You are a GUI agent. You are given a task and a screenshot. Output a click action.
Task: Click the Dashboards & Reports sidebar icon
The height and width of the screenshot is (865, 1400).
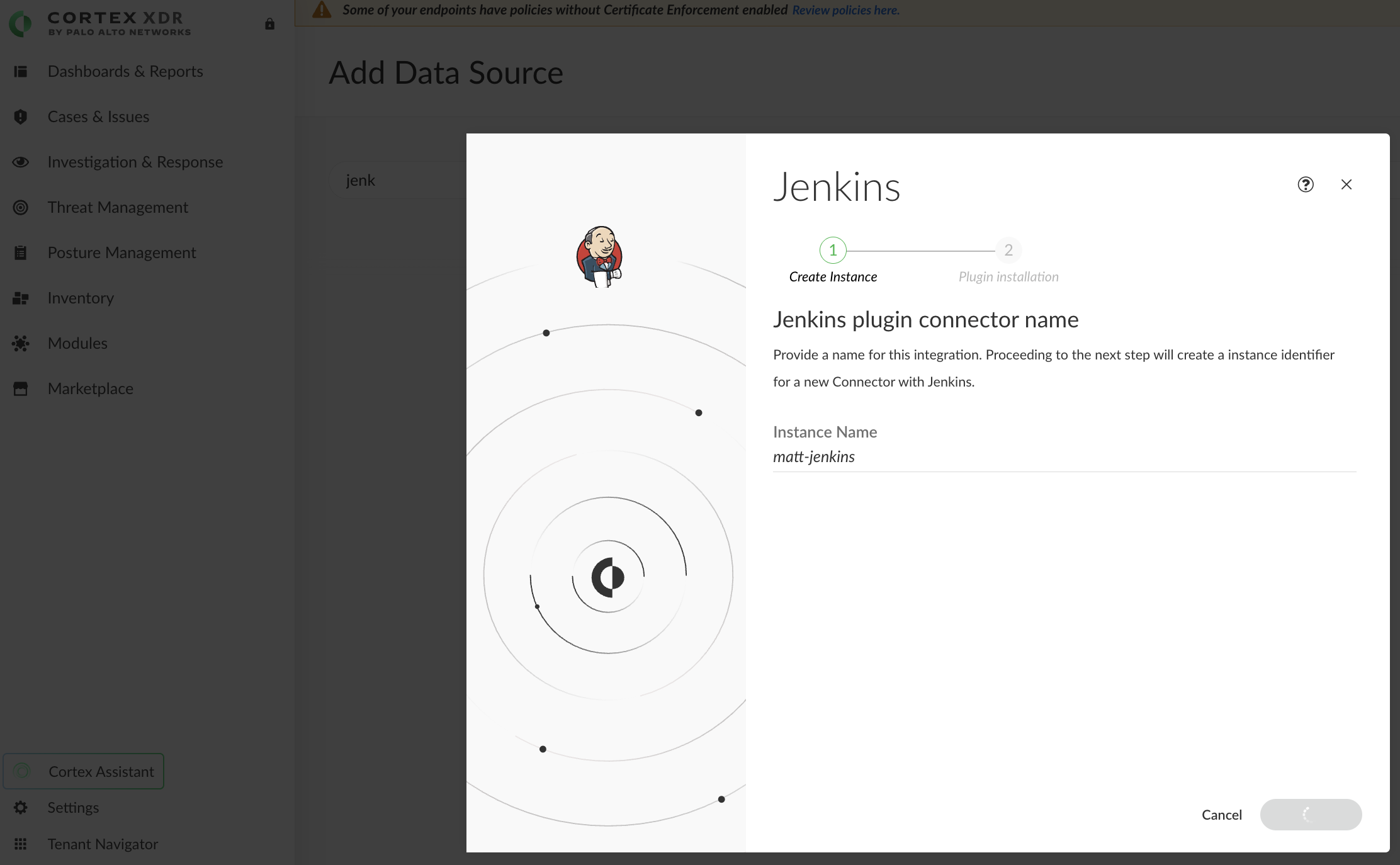coord(21,72)
